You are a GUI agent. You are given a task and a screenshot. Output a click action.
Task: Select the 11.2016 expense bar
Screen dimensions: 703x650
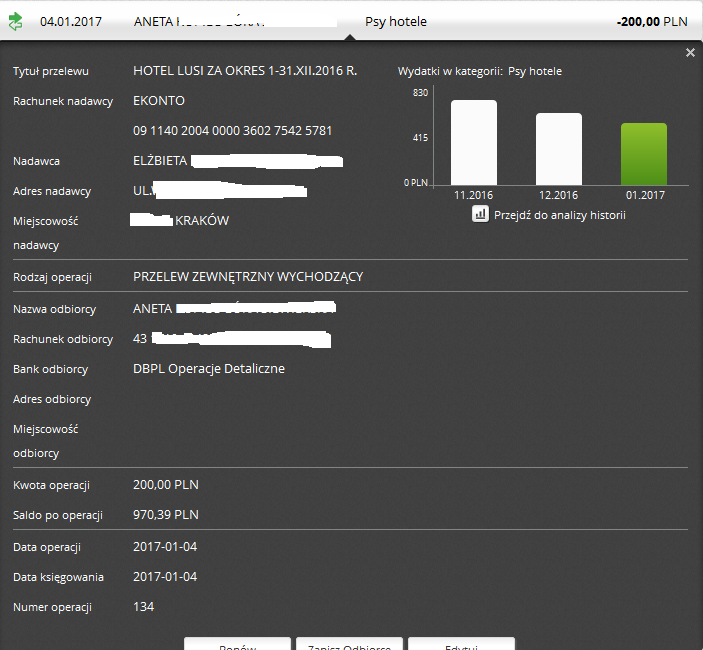(473, 142)
